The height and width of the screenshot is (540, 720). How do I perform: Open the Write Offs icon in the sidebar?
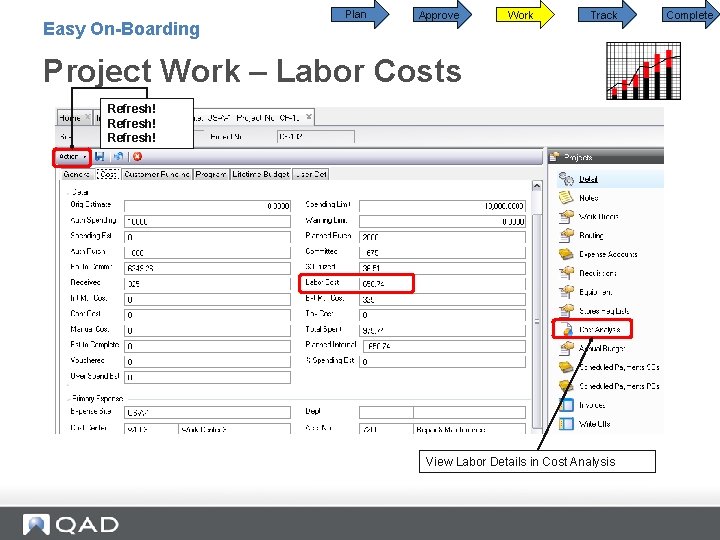coord(566,423)
